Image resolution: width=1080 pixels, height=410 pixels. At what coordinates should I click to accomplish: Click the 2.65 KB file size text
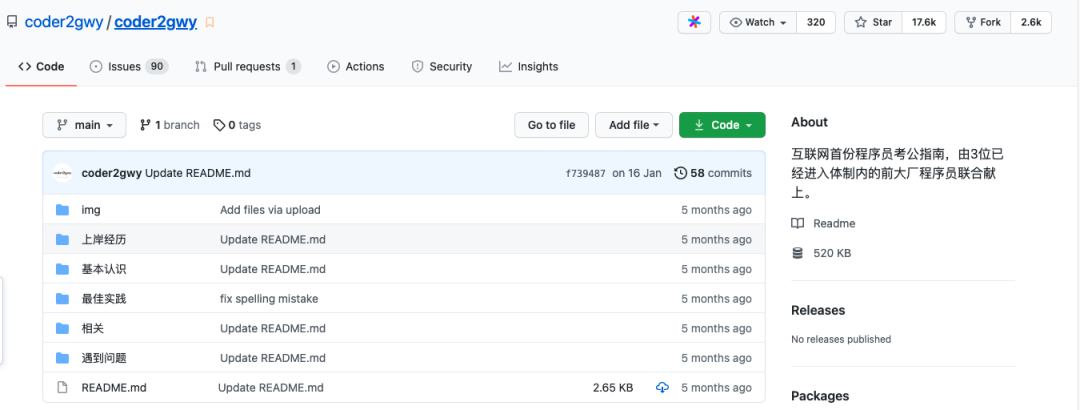point(613,387)
